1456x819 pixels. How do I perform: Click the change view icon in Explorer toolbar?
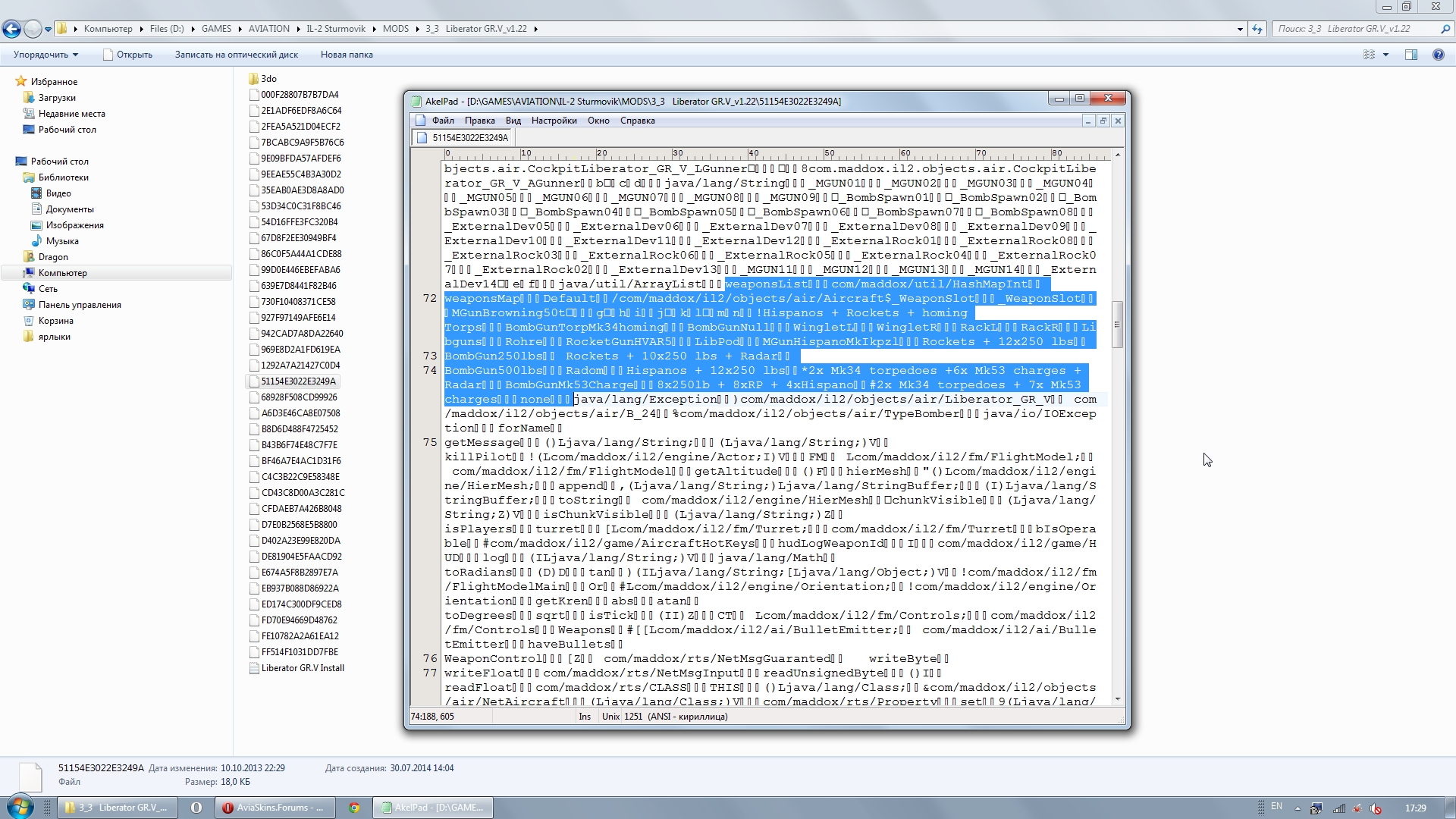[x=1369, y=55]
